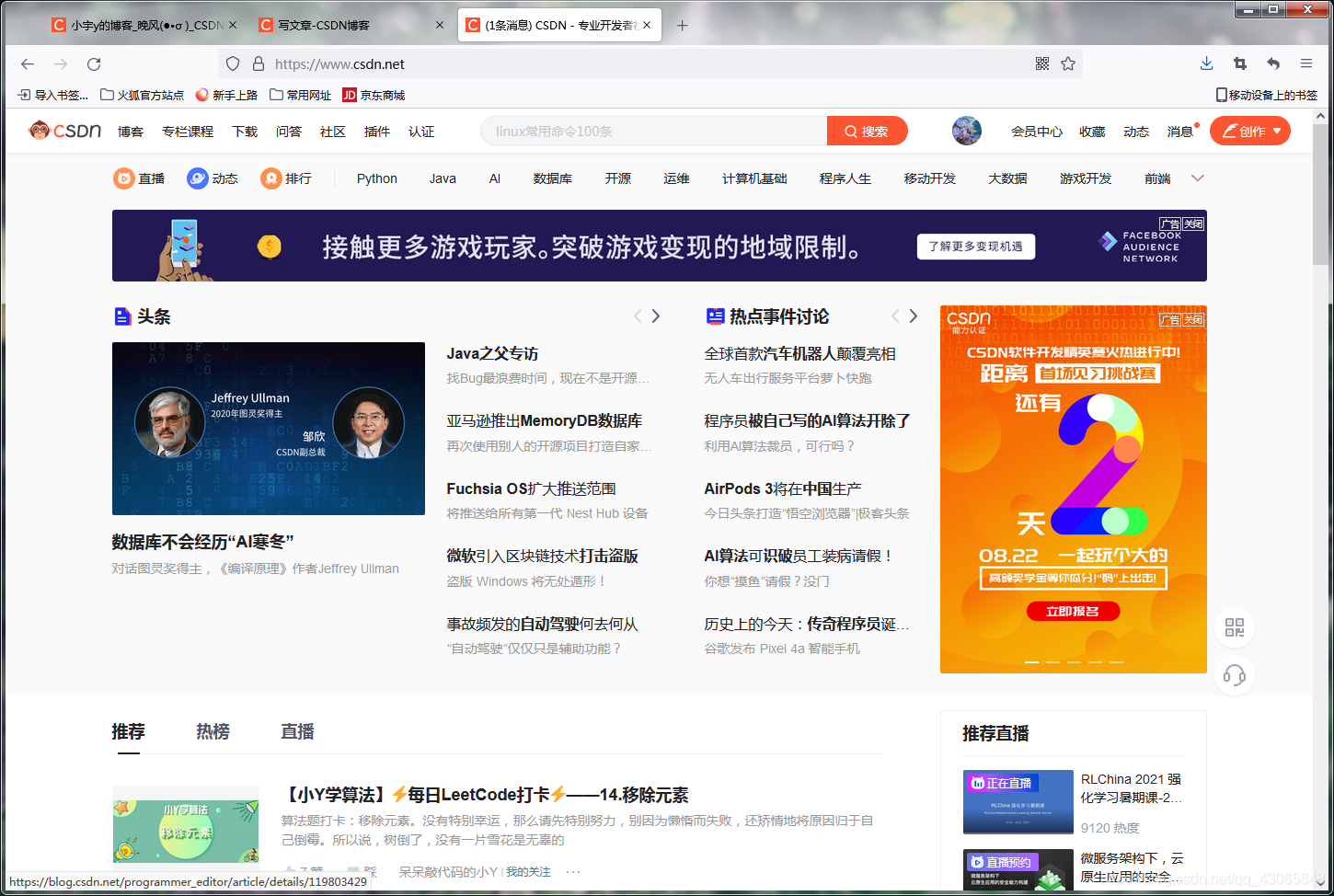
Task: Expand more categories with the chevron
Action: tap(1197, 178)
